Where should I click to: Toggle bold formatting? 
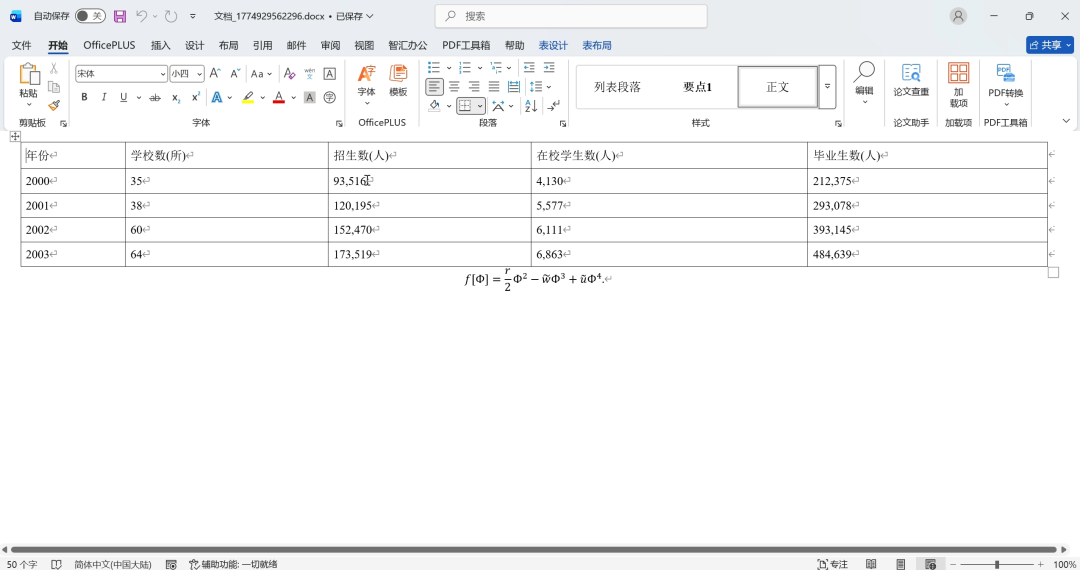point(84,98)
